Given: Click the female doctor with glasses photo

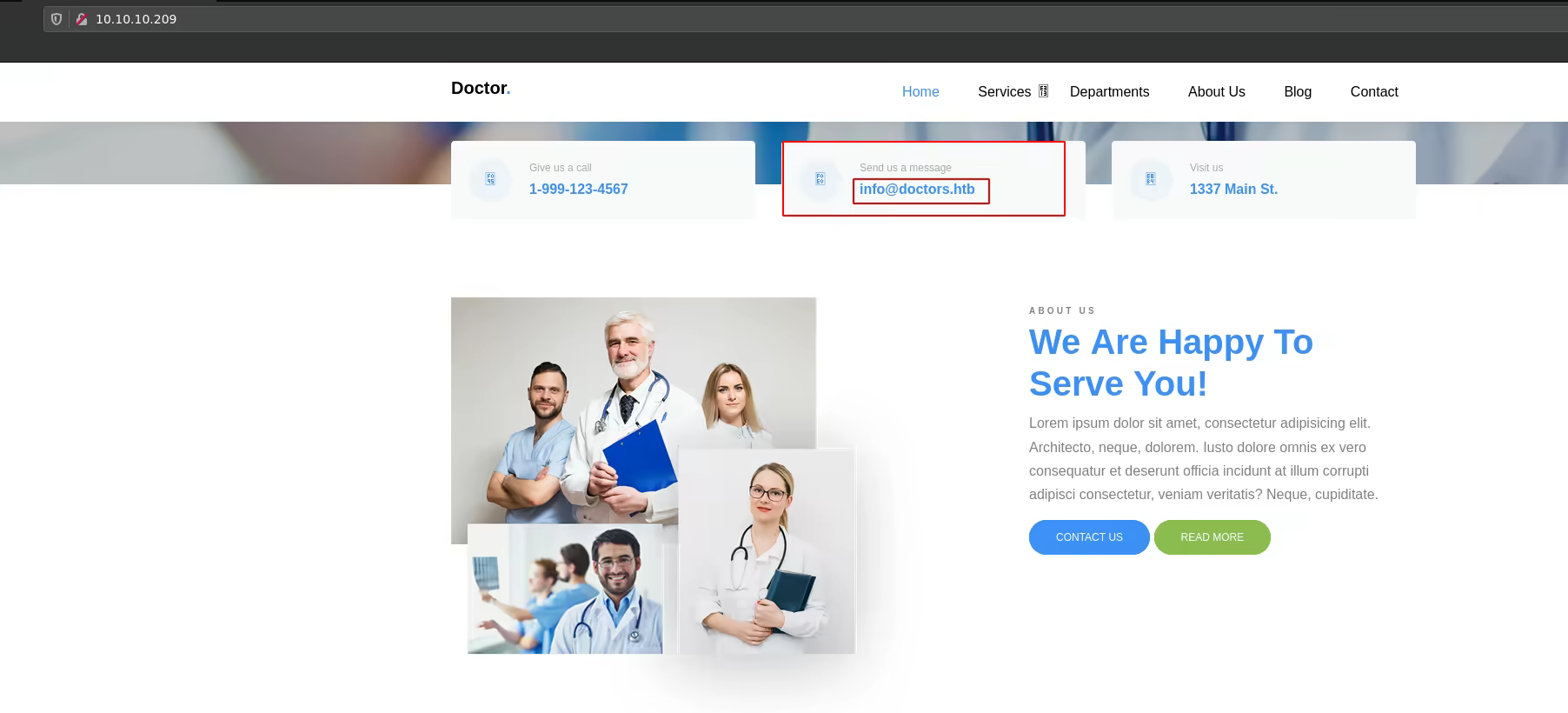Looking at the screenshot, I should [x=766, y=550].
